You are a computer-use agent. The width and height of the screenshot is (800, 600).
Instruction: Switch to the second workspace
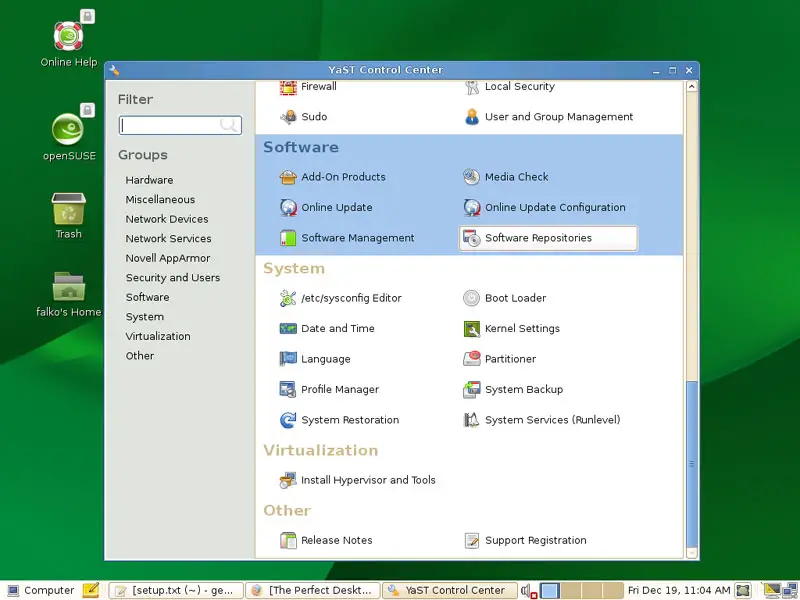coord(572,590)
